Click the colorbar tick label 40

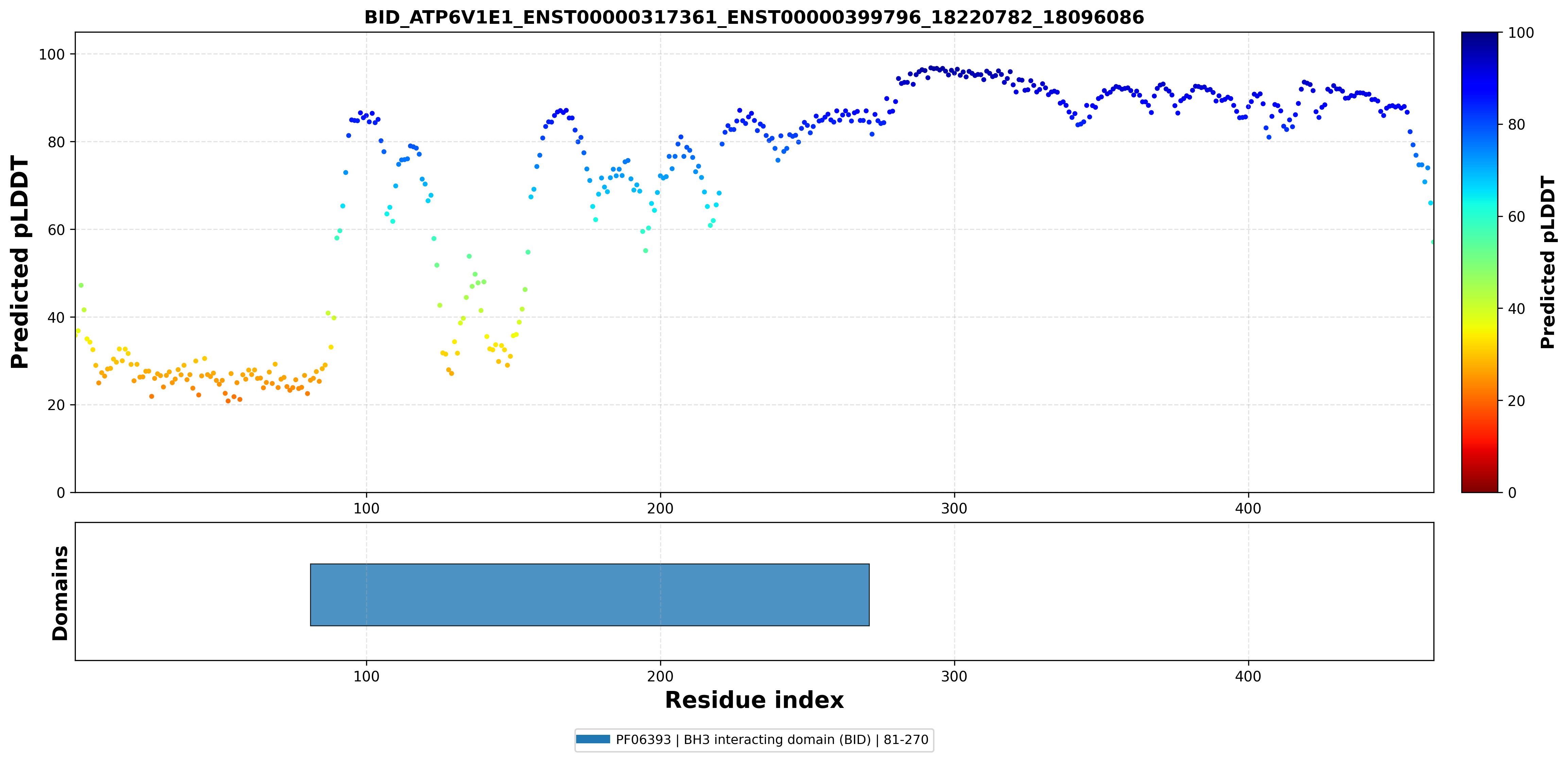(x=1516, y=309)
